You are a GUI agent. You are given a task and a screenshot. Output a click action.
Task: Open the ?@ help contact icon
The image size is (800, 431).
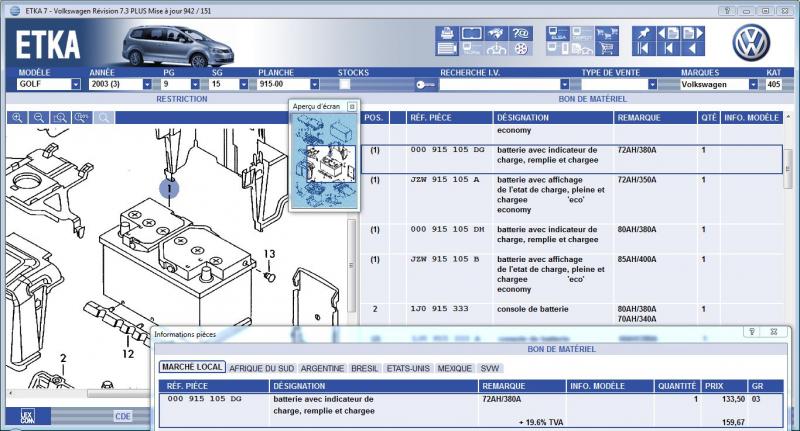point(520,34)
